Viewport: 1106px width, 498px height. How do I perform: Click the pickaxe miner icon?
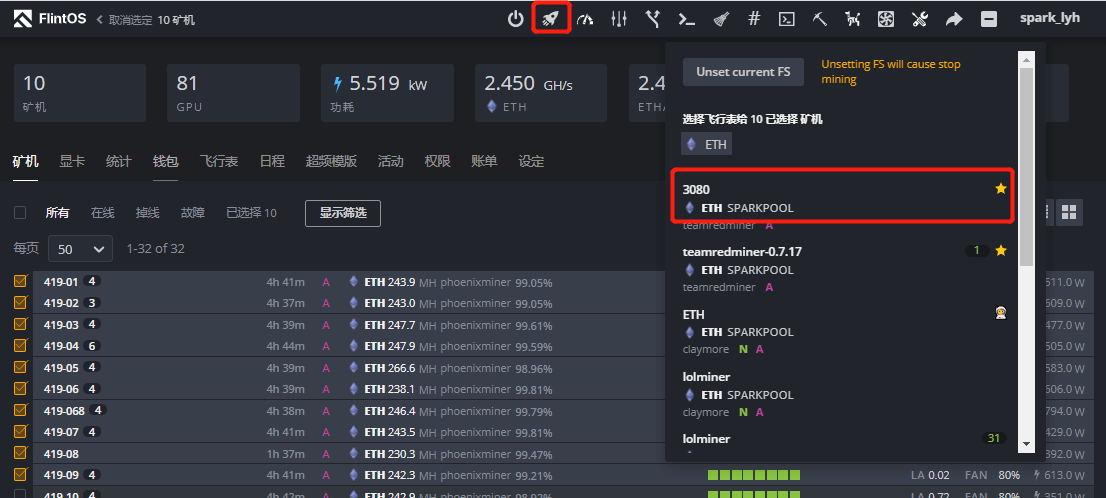[x=820, y=18]
